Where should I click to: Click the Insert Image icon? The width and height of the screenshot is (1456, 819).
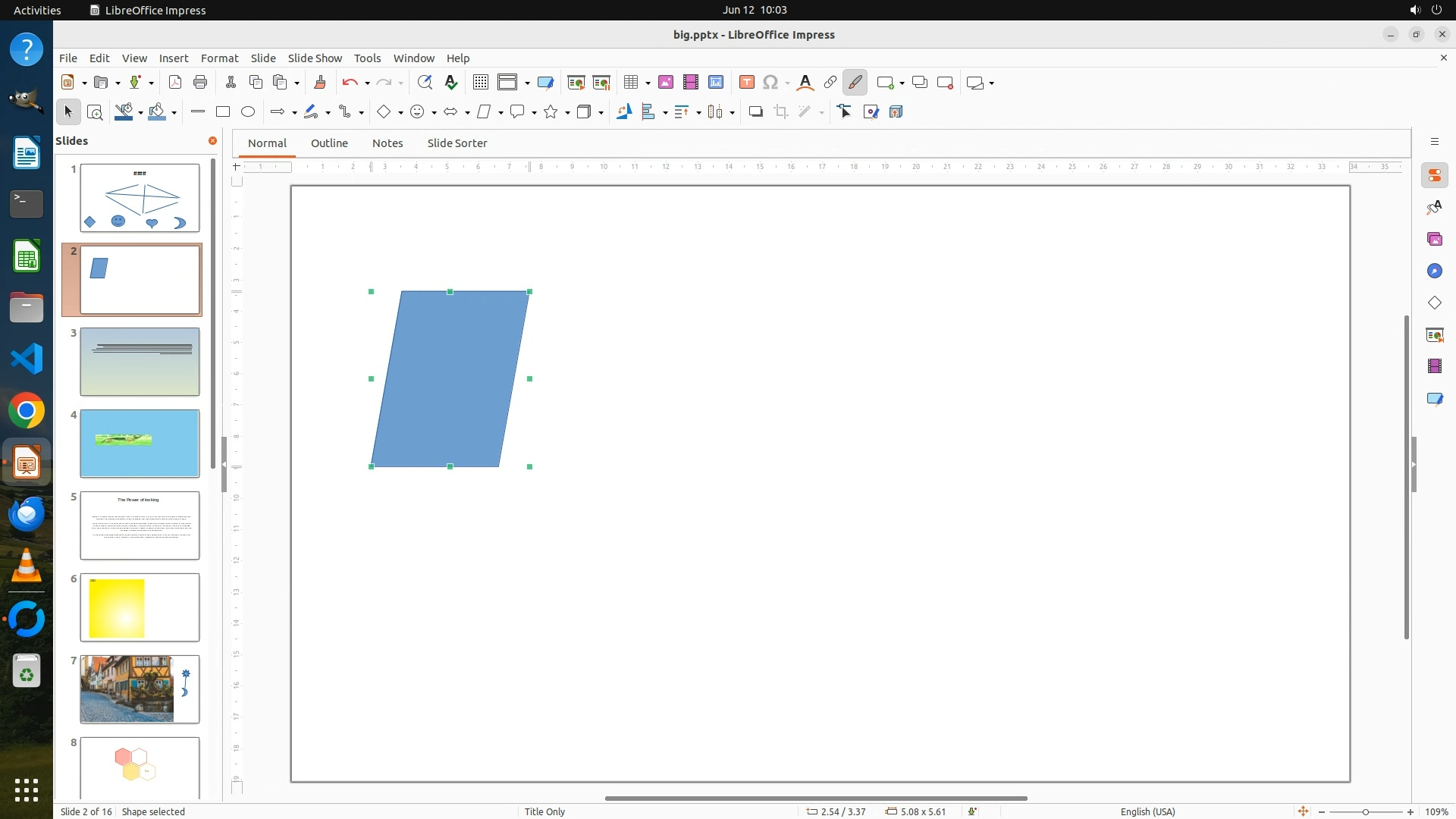(665, 83)
